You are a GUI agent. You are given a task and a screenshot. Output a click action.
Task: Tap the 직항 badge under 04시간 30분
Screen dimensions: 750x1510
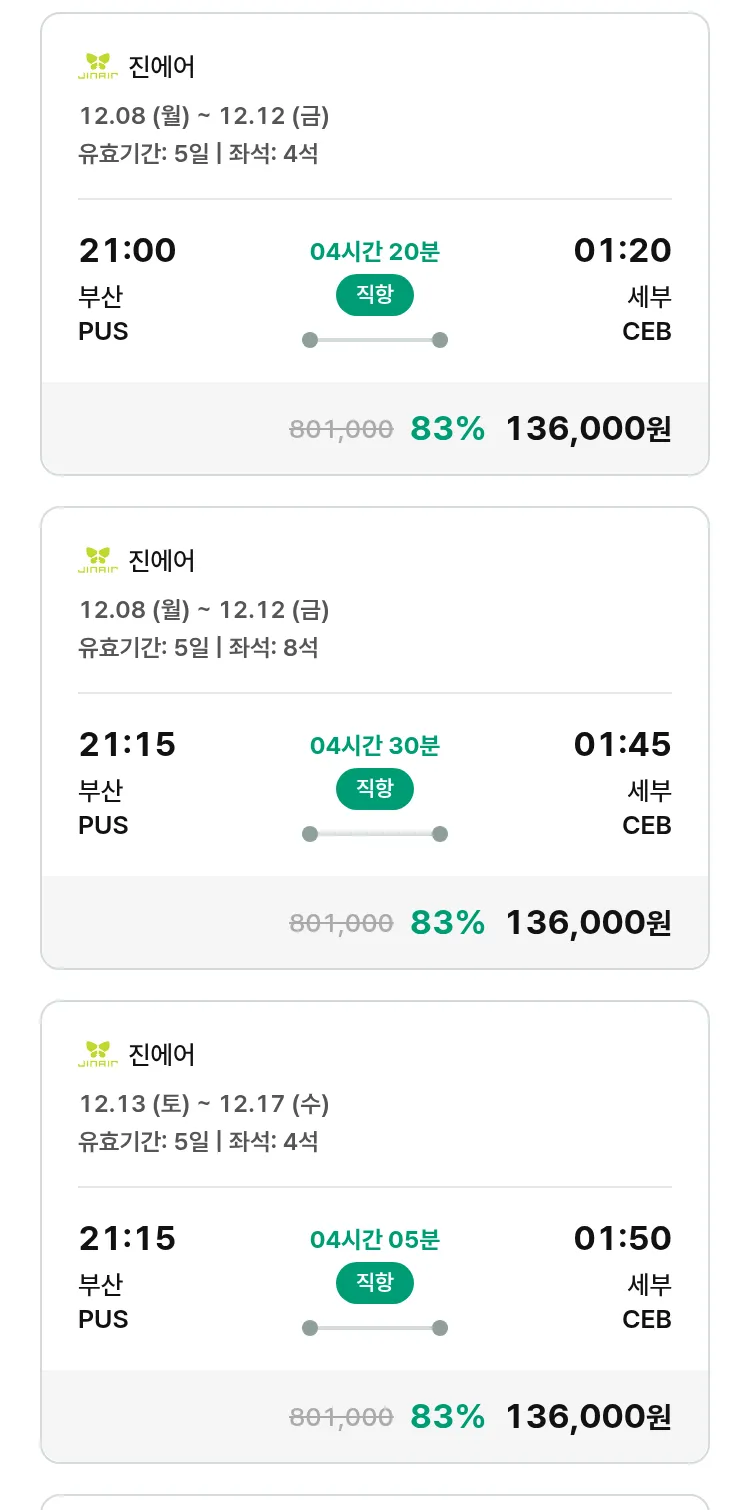click(374, 789)
